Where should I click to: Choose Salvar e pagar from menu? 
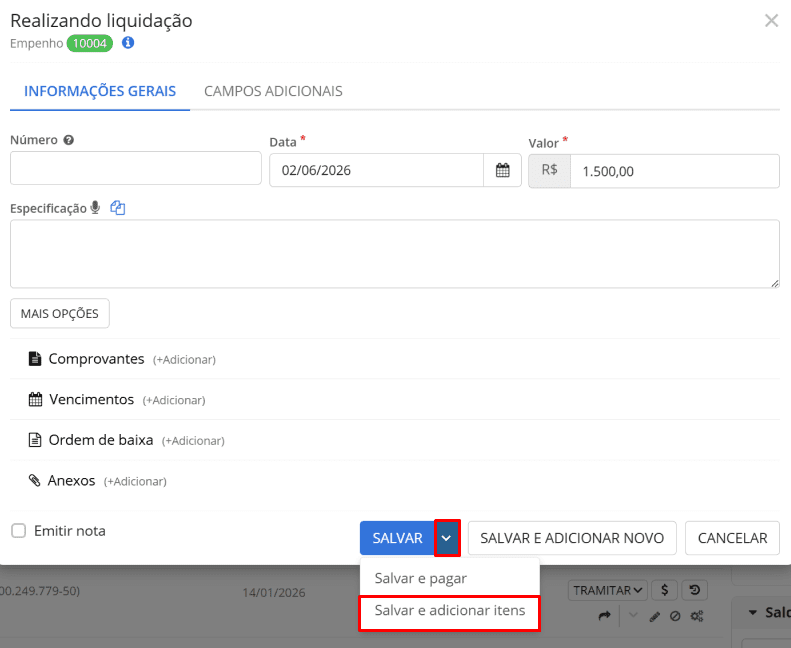pos(420,578)
